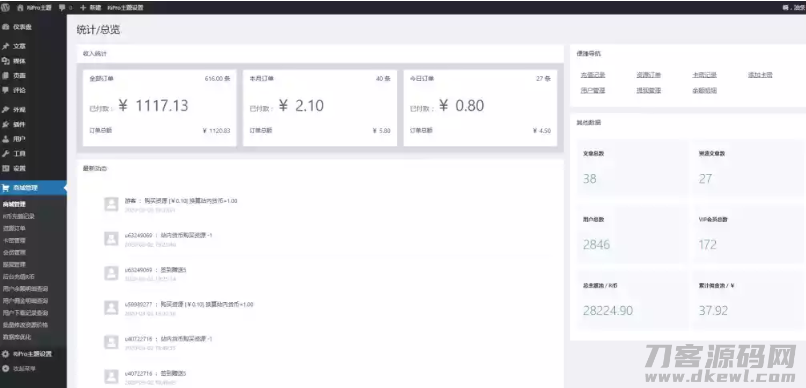Screen dimensions: 806x388
Task: Click the WordPress logo in admin bar
Action: click(x=6, y=8)
